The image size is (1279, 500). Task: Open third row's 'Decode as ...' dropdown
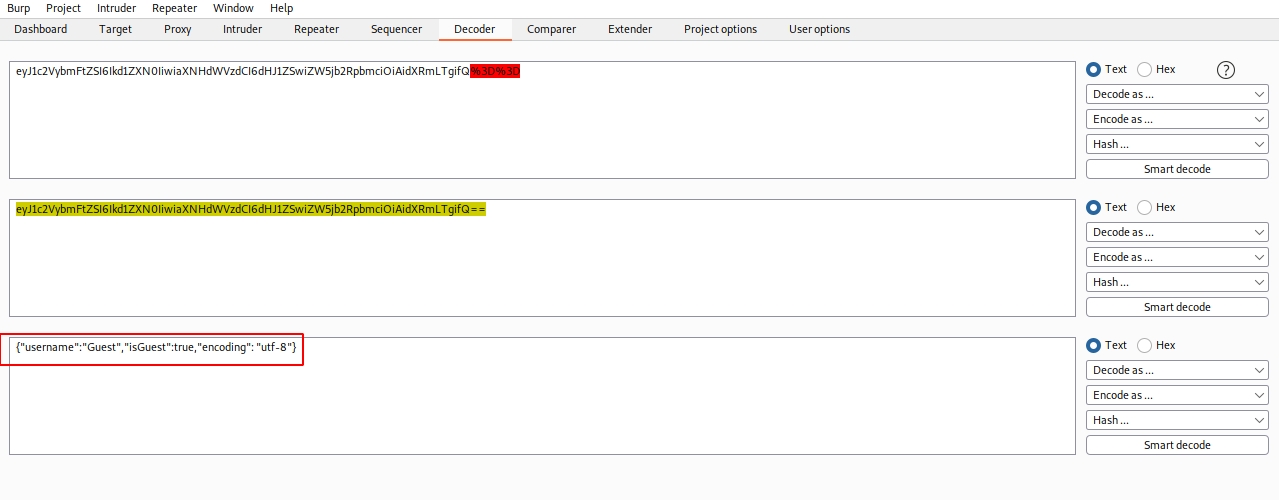(x=1177, y=371)
